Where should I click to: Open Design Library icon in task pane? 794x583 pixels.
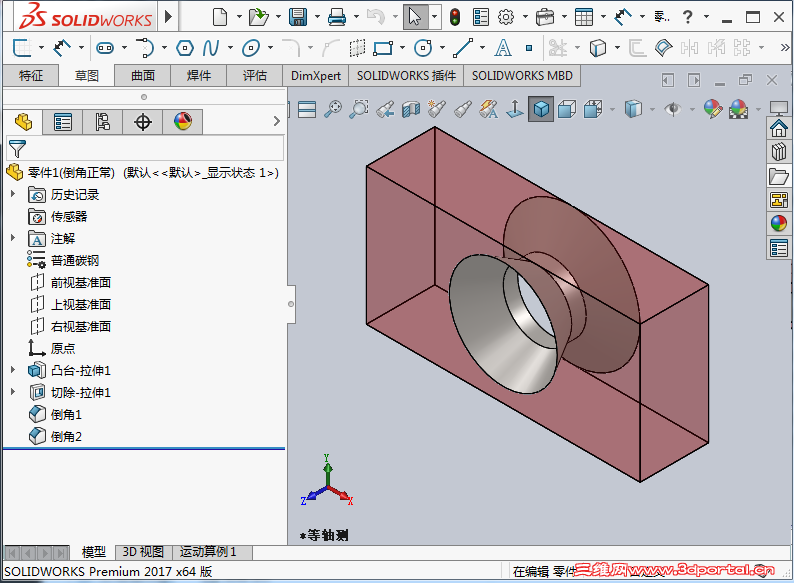(779, 152)
